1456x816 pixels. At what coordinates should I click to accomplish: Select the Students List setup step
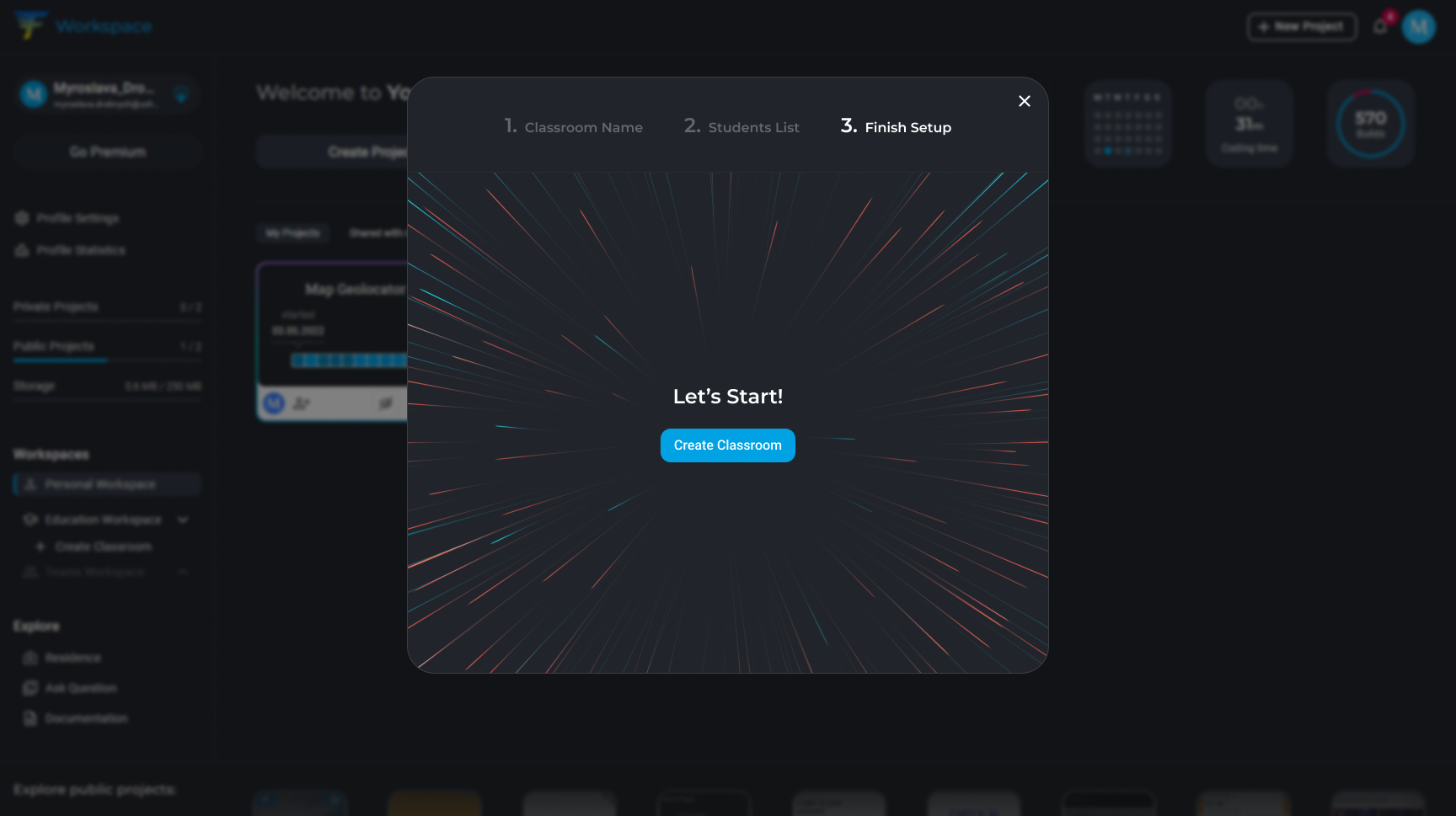(741, 126)
